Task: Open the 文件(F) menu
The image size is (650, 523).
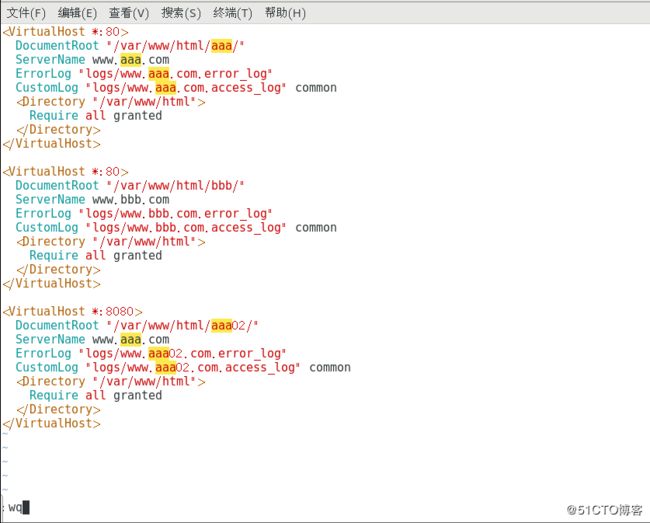Action: pos(26,13)
